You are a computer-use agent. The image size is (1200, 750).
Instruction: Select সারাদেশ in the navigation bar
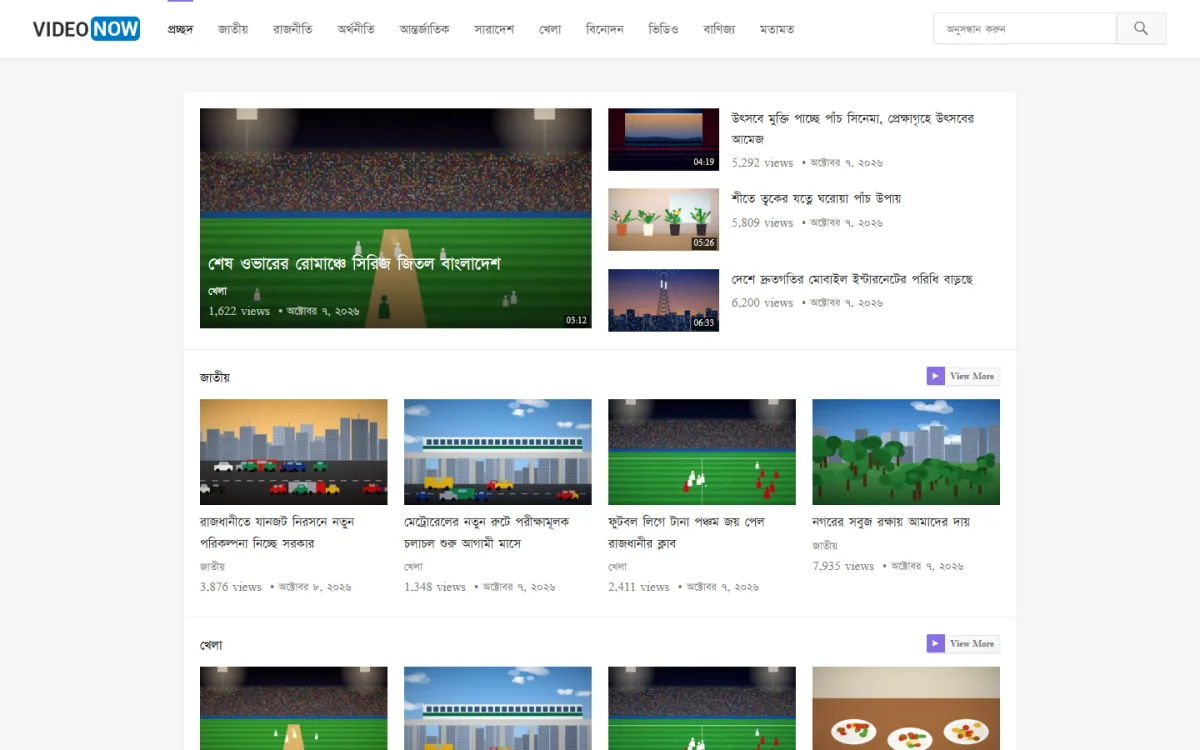494,29
